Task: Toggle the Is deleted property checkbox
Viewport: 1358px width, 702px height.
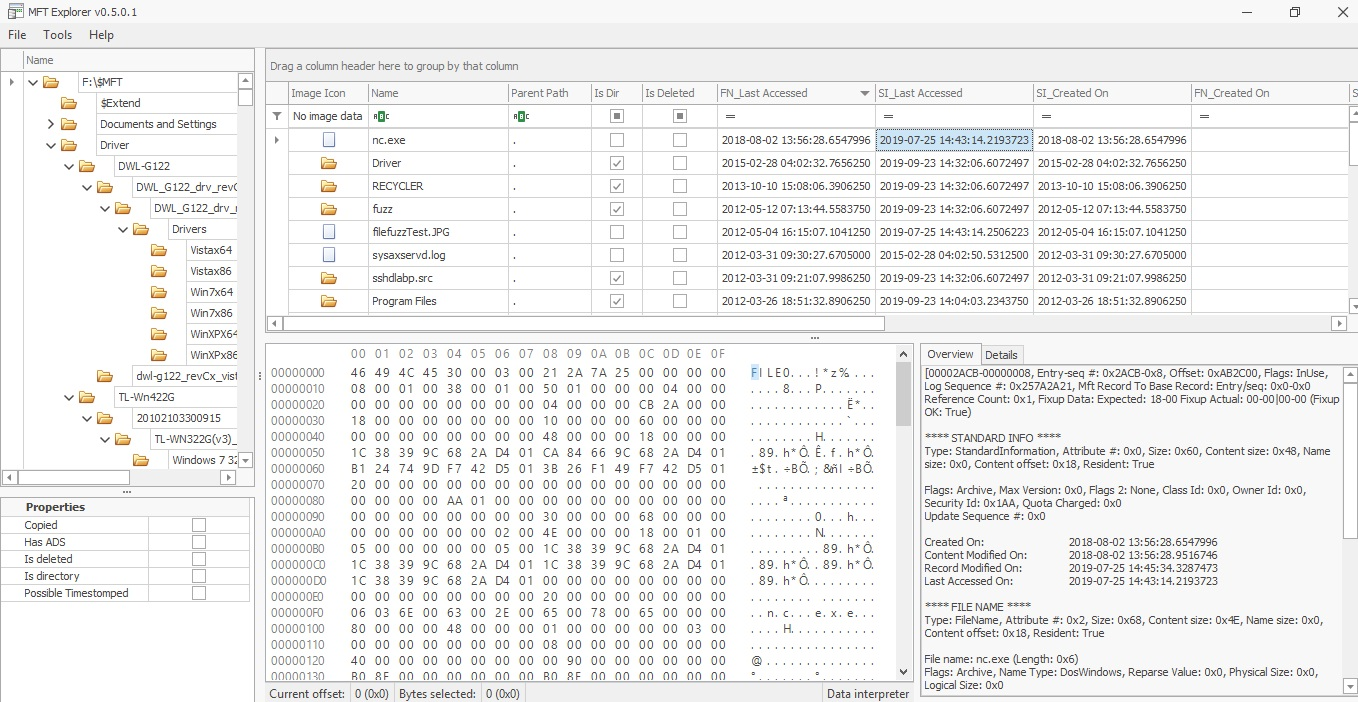Action: pyautogui.click(x=199, y=559)
